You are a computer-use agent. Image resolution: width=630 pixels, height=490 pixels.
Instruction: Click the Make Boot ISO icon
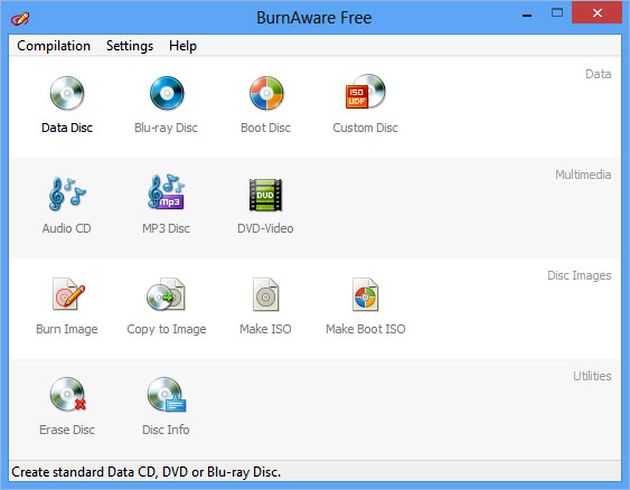pos(365,294)
